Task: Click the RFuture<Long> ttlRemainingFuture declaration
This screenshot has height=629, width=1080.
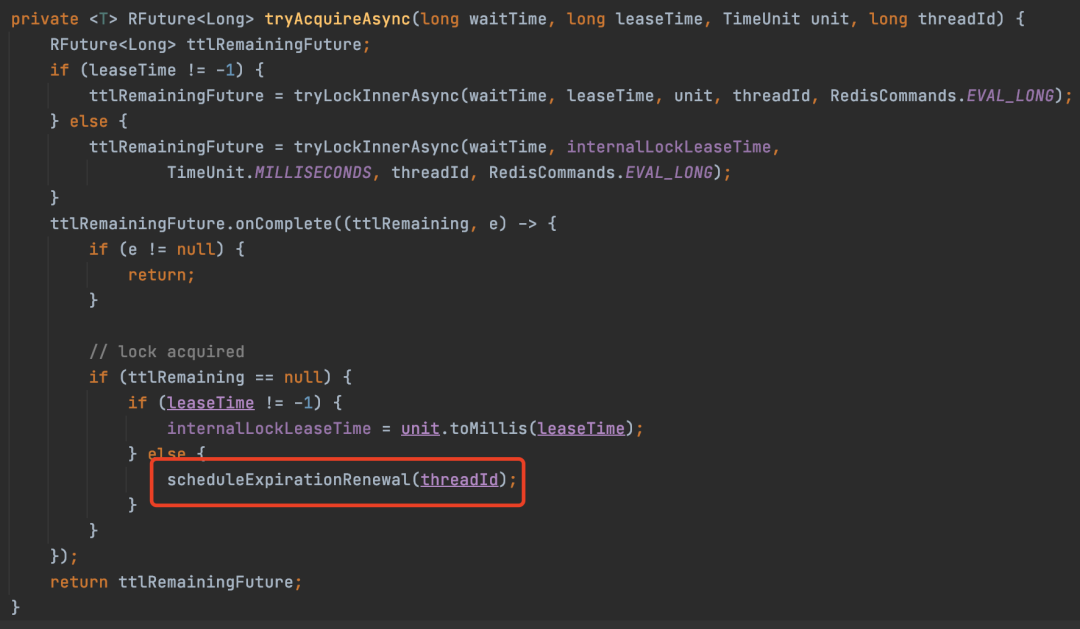Action: (x=210, y=45)
